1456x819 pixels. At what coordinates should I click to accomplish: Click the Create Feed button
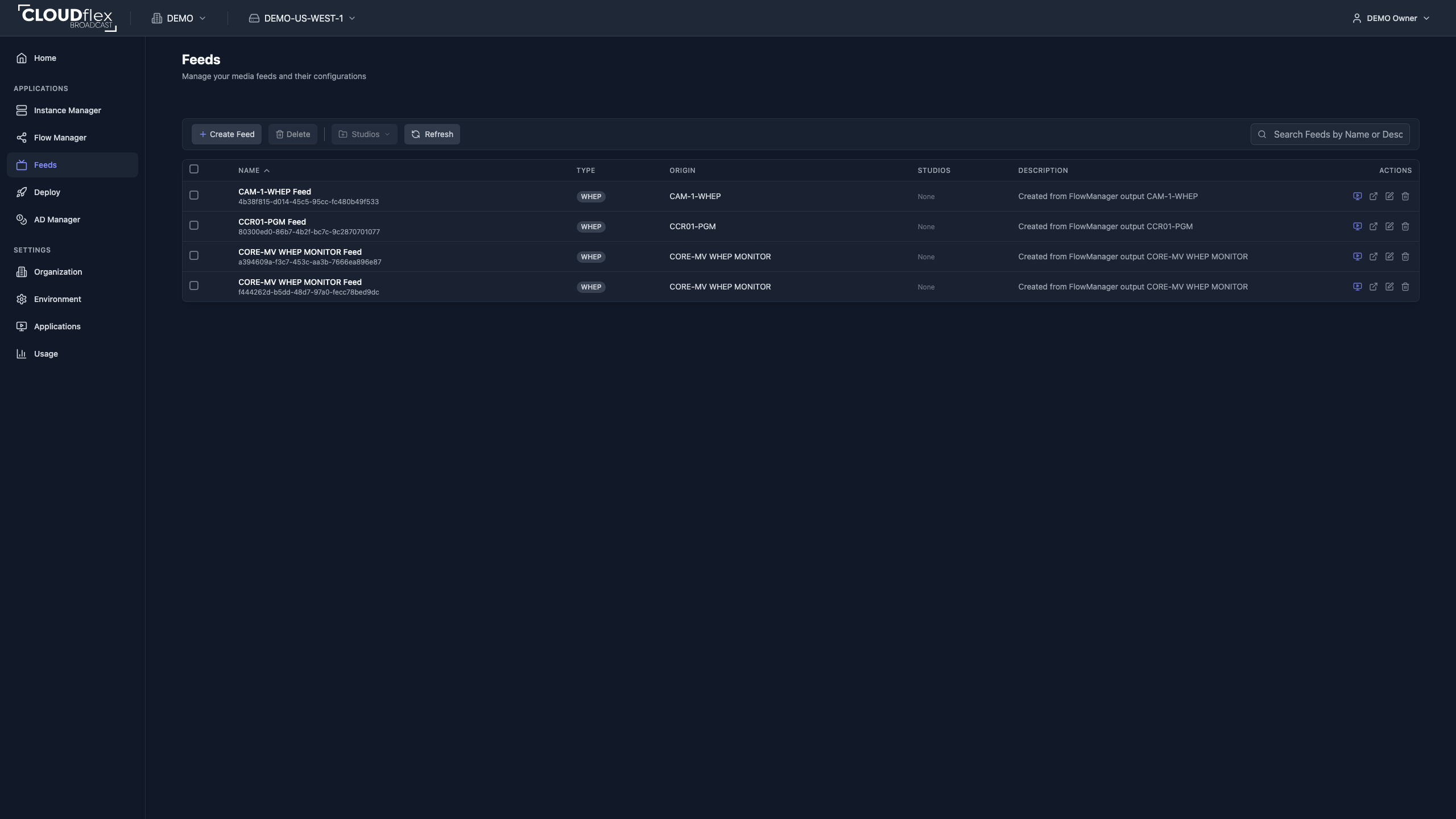(226, 134)
